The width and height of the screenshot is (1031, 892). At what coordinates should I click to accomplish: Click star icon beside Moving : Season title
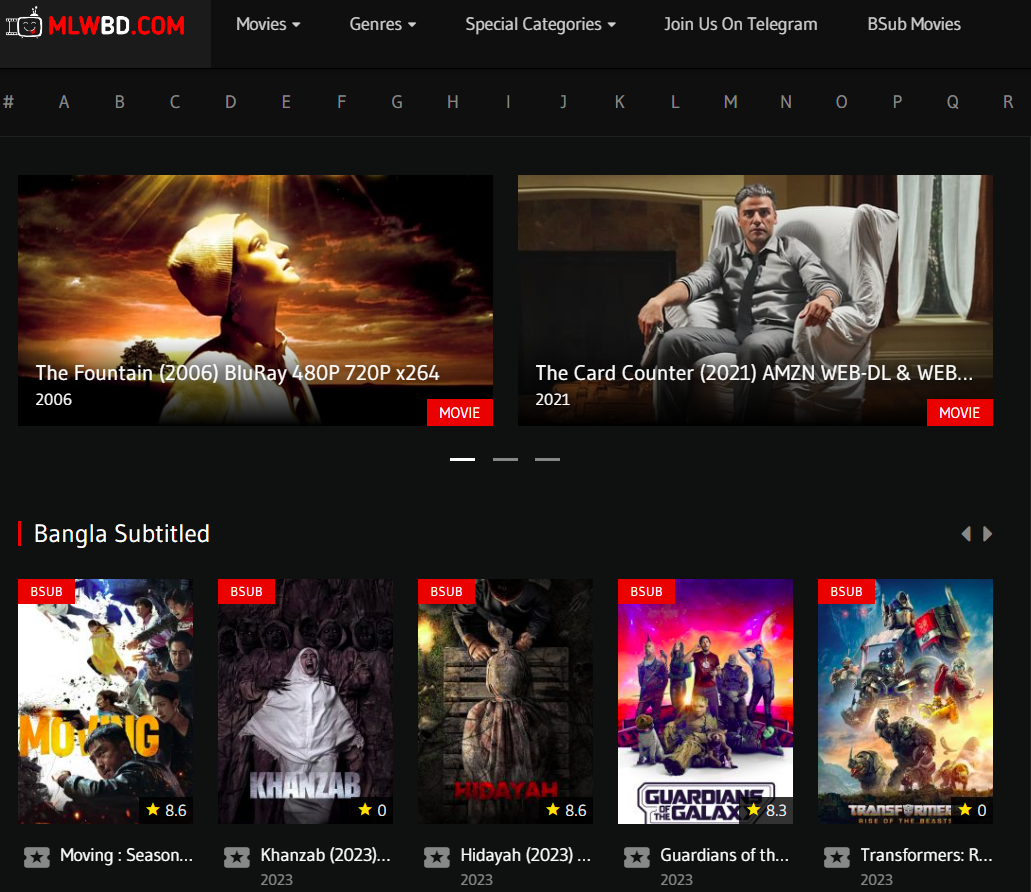coord(37,857)
